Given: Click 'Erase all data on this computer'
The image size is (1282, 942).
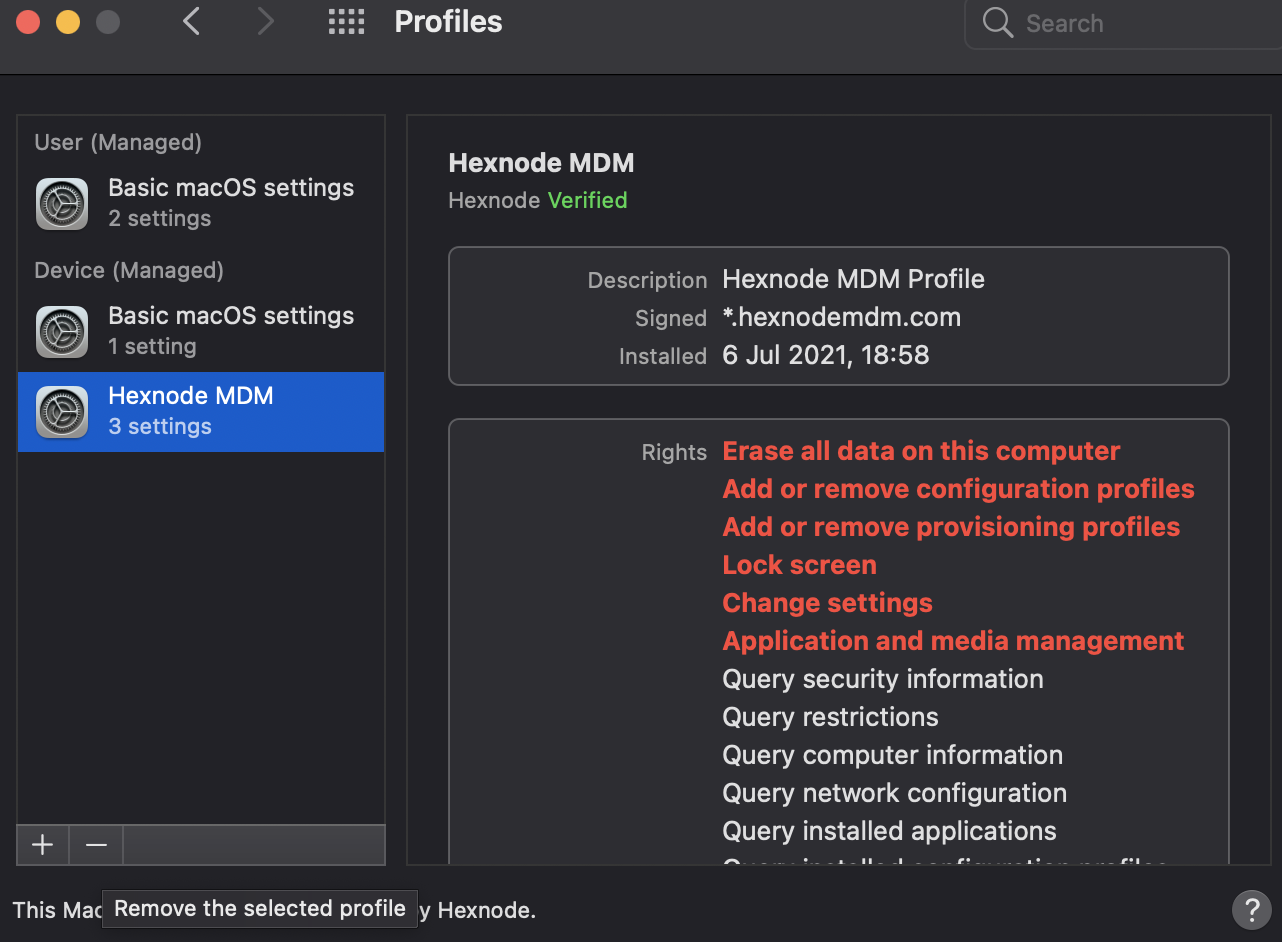Looking at the screenshot, I should [921, 451].
